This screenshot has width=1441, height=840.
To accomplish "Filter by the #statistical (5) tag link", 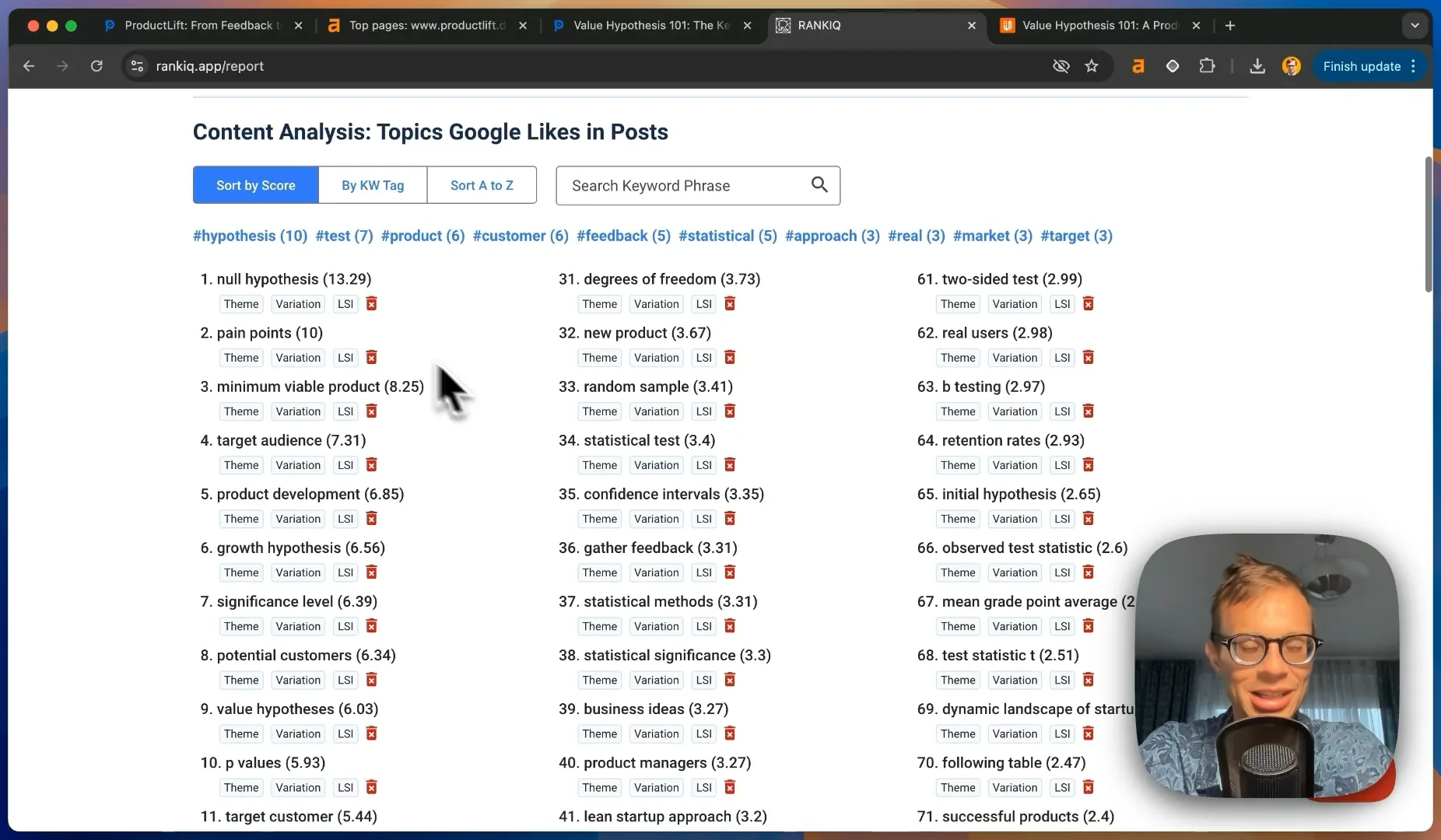I will tap(728, 236).
